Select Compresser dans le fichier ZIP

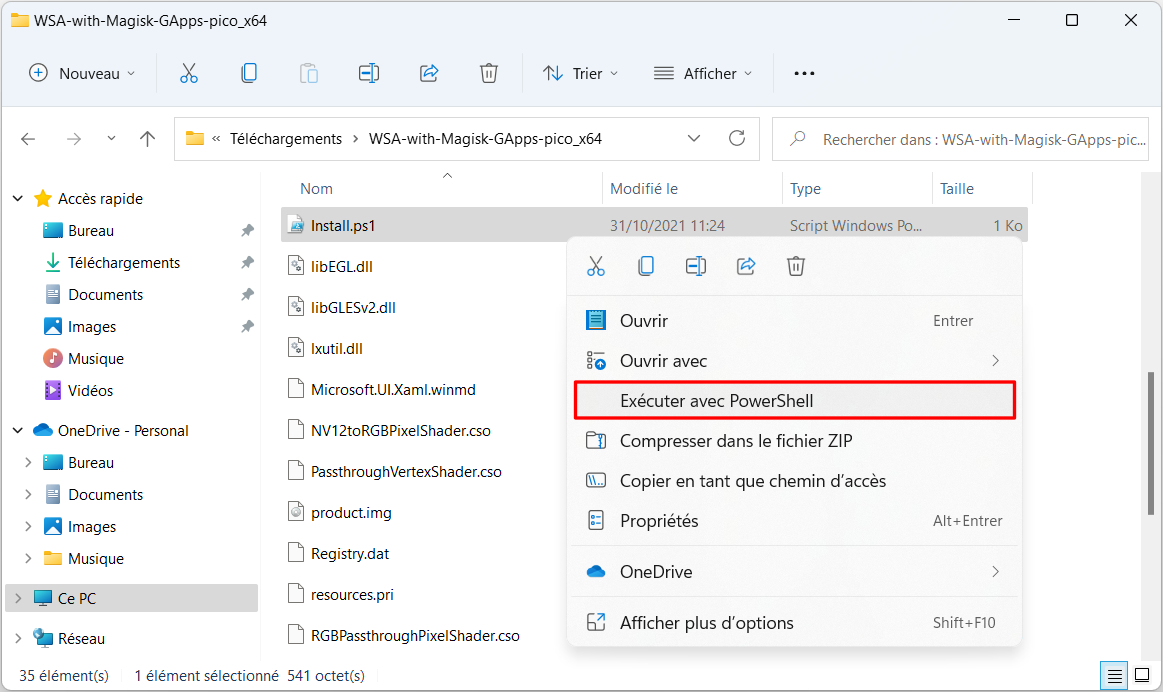point(794,441)
